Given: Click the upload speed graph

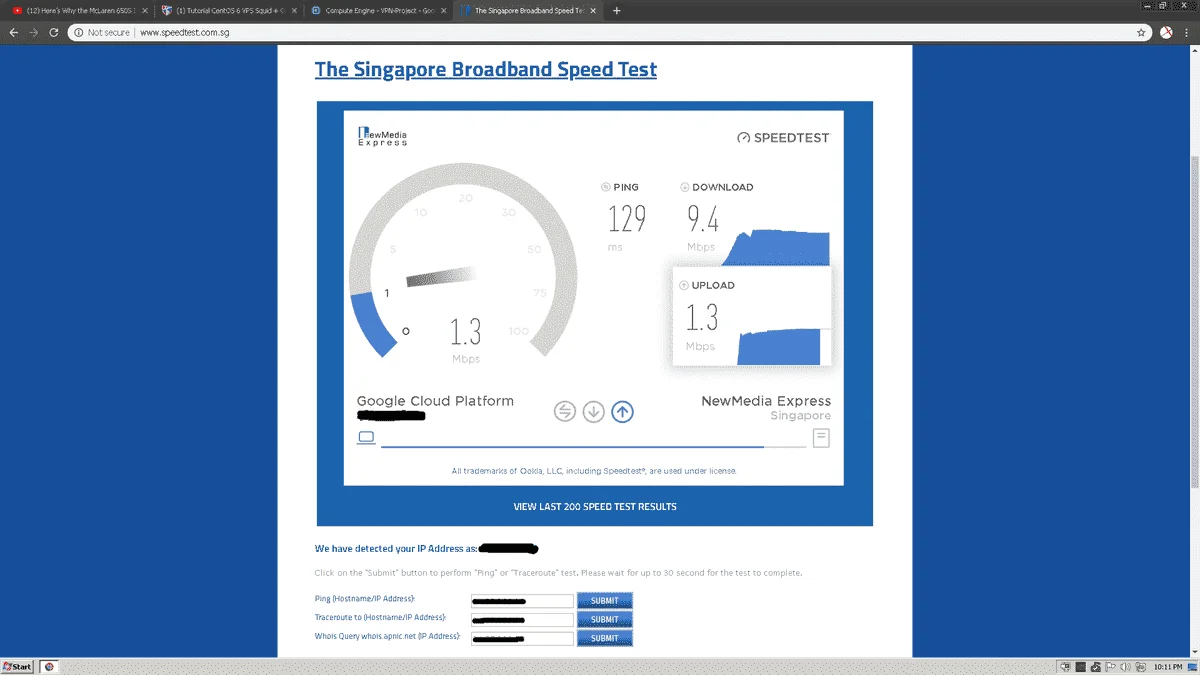Looking at the screenshot, I should [779, 347].
